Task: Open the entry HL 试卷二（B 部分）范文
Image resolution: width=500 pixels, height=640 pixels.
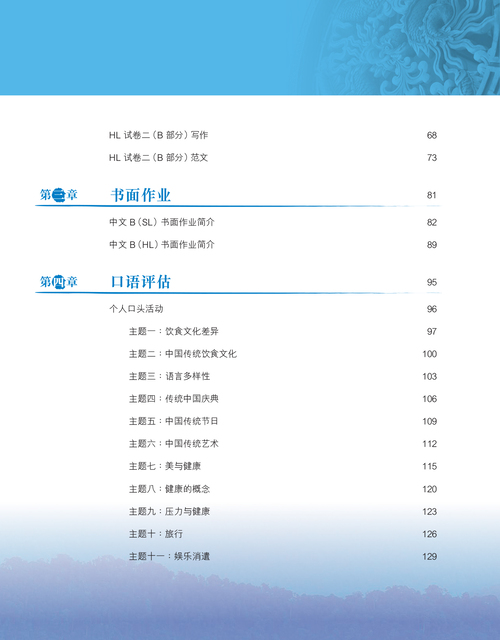Action: click(158, 158)
